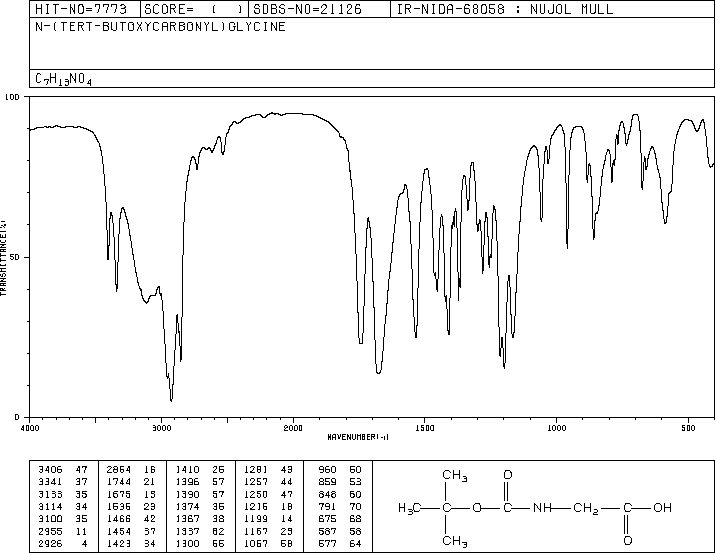Screen dimensions: 715x553
Task: Click the 100 transmittance axis label
Action: pos(12,97)
